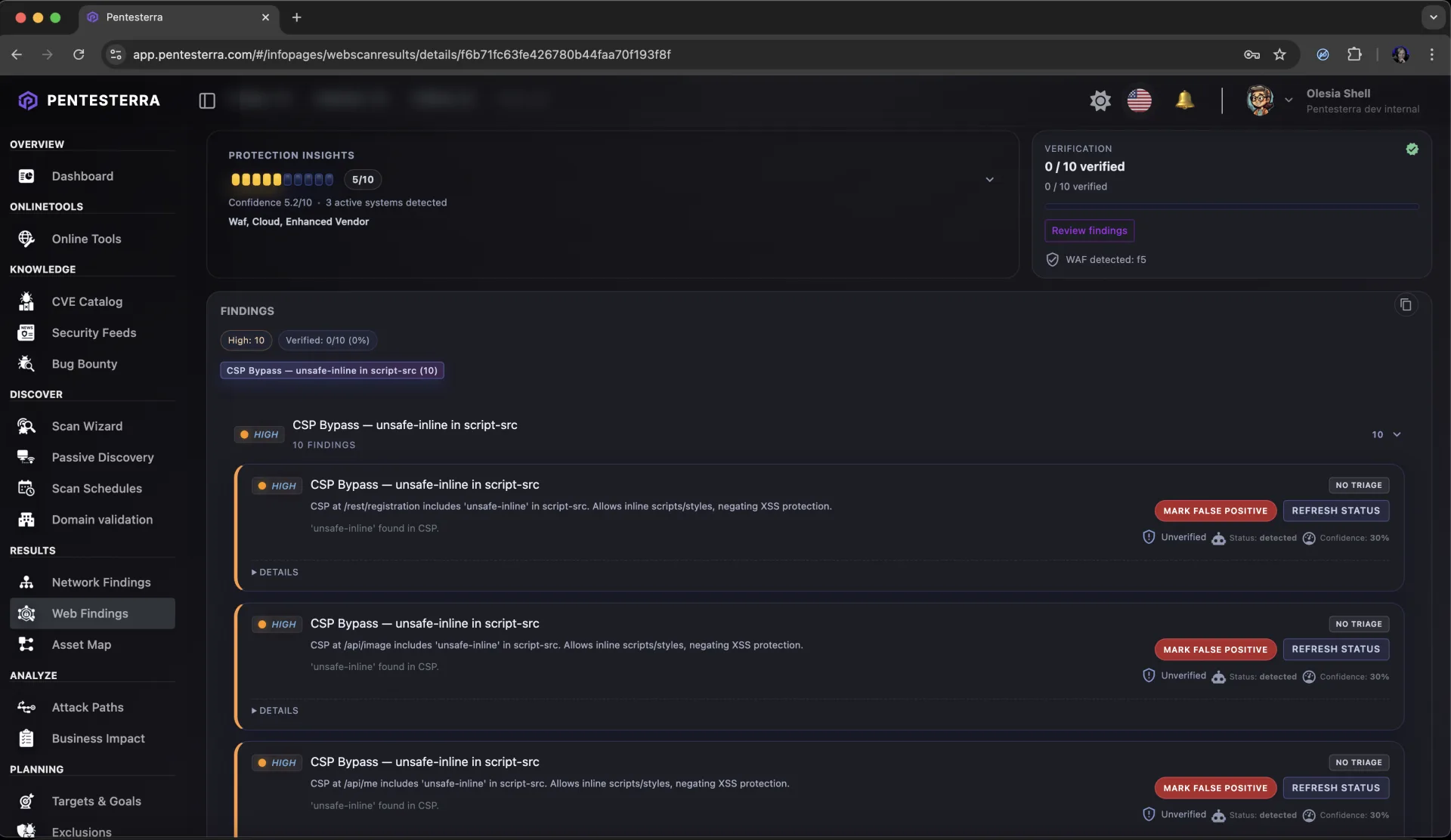Open the user profile dropdown arrow

1289,100
